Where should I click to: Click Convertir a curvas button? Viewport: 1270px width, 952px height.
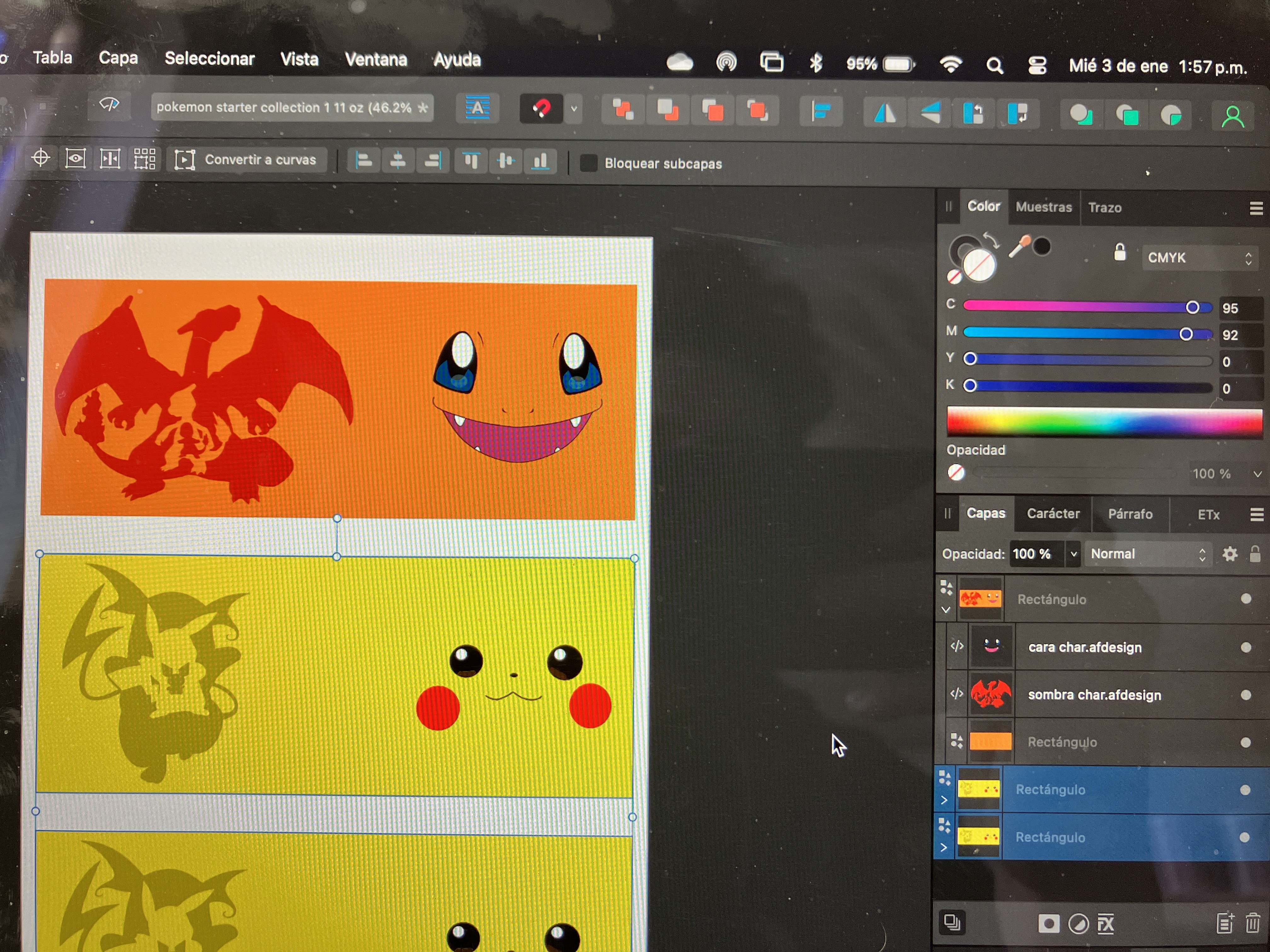(247, 160)
